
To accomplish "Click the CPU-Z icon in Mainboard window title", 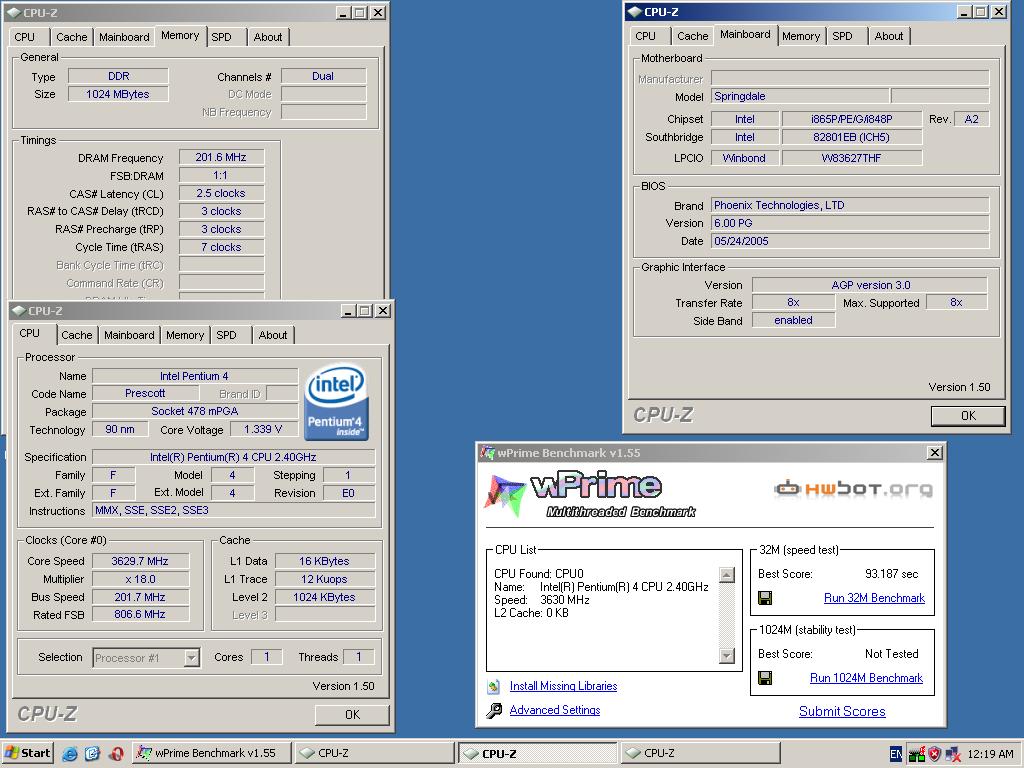I will tap(634, 12).
